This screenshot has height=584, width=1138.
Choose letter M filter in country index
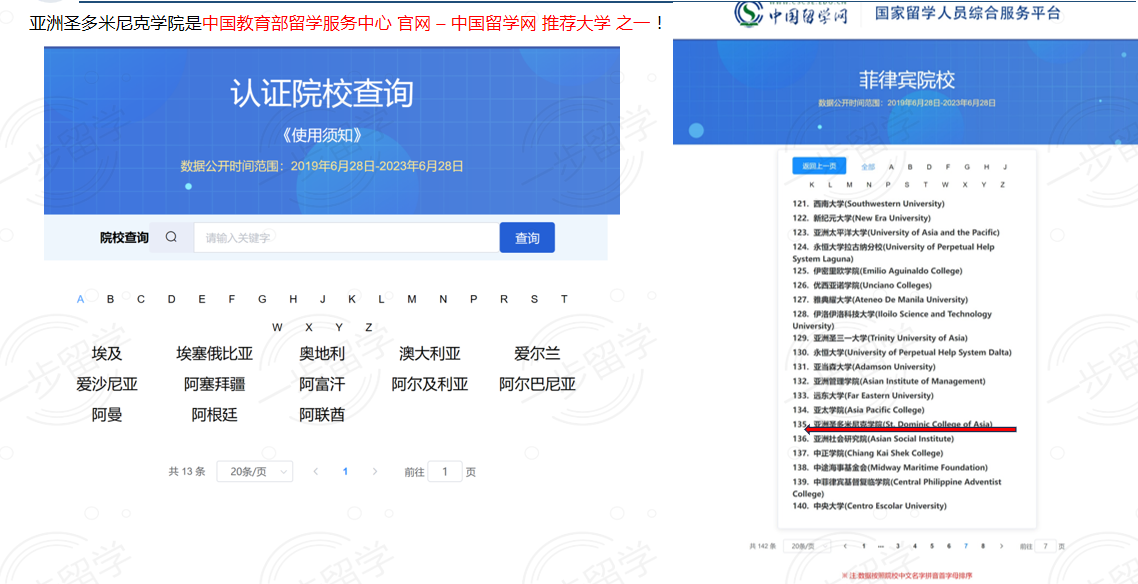click(412, 299)
